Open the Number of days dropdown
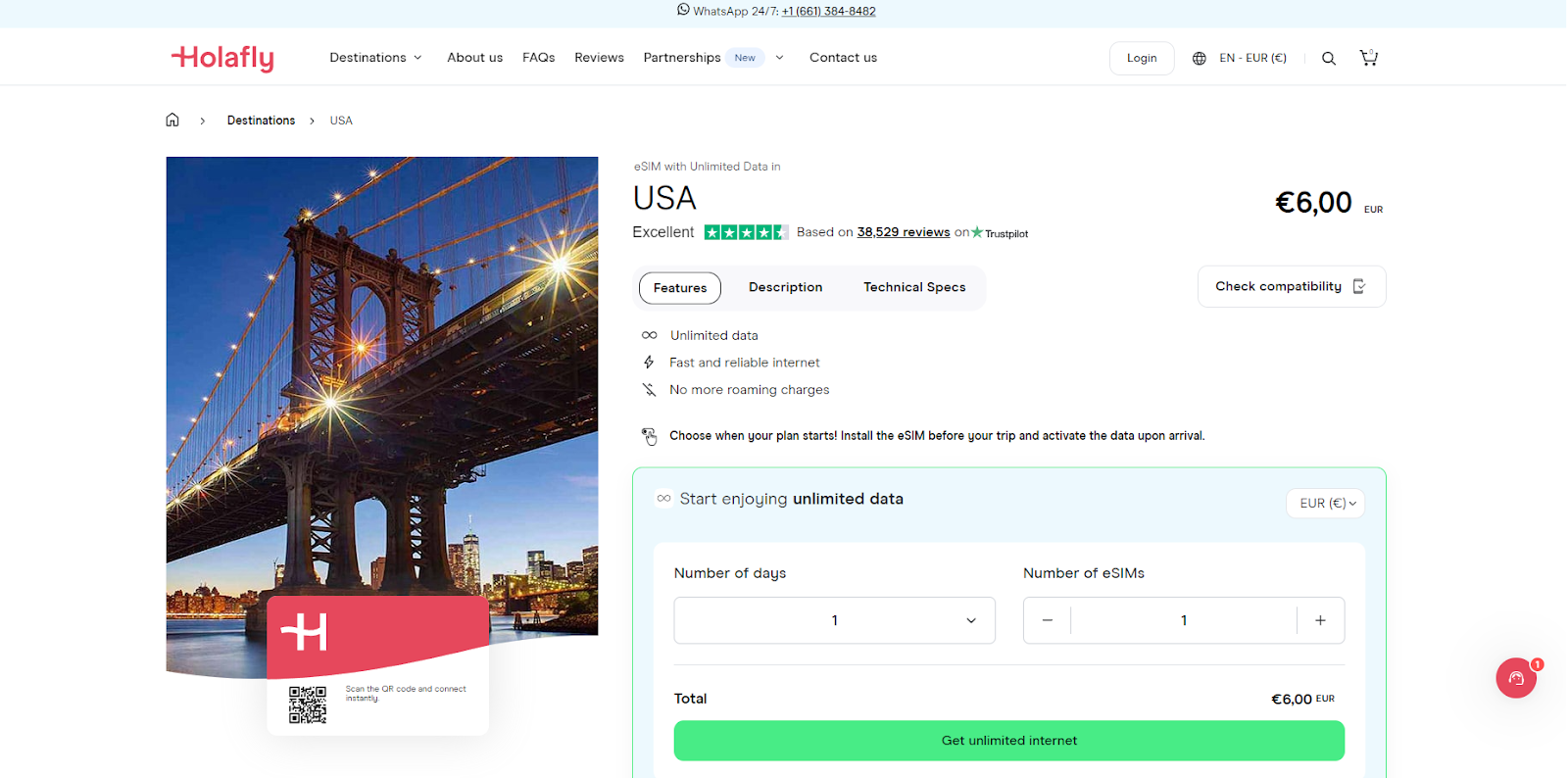1568x778 pixels. (834, 620)
